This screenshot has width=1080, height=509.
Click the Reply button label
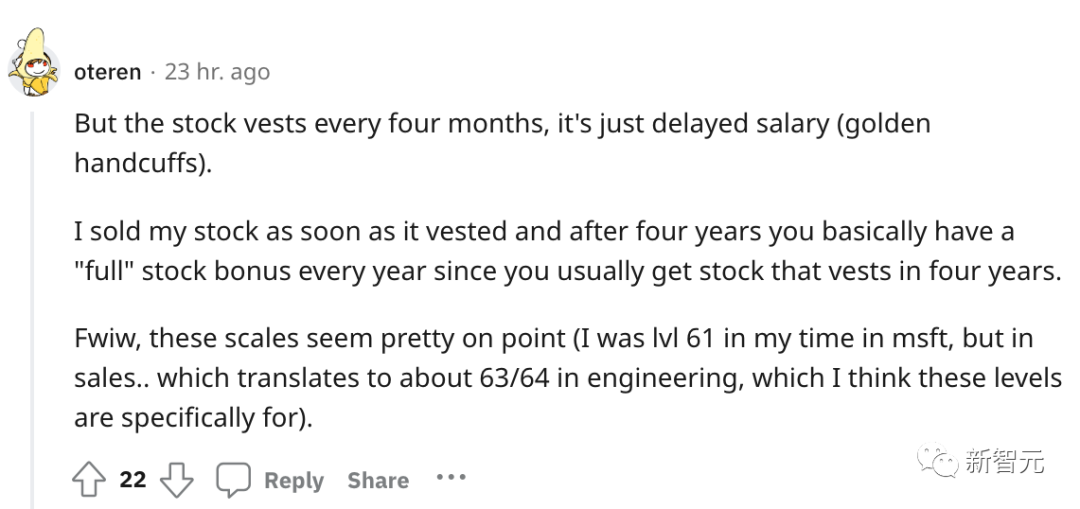coord(294,480)
